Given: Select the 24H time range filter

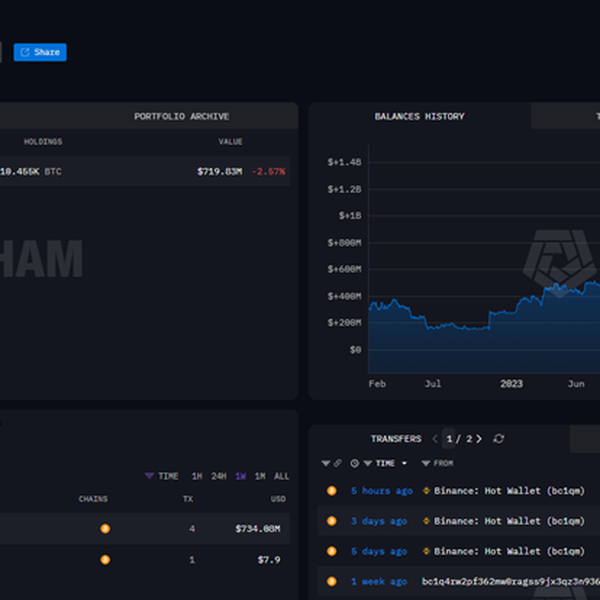Looking at the screenshot, I should [218, 476].
